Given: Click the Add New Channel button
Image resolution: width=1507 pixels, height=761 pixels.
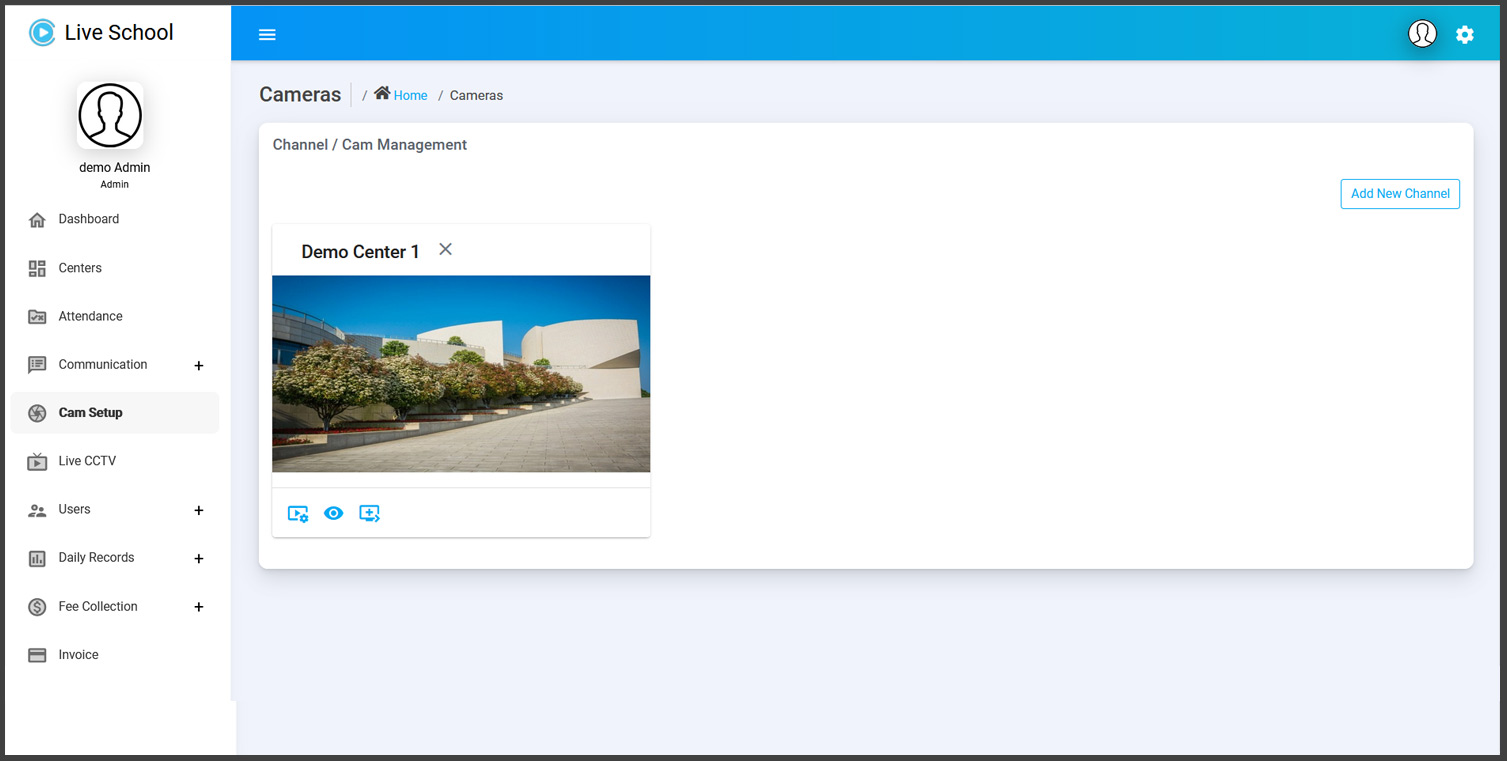Looking at the screenshot, I should (x=1399, y=194).
